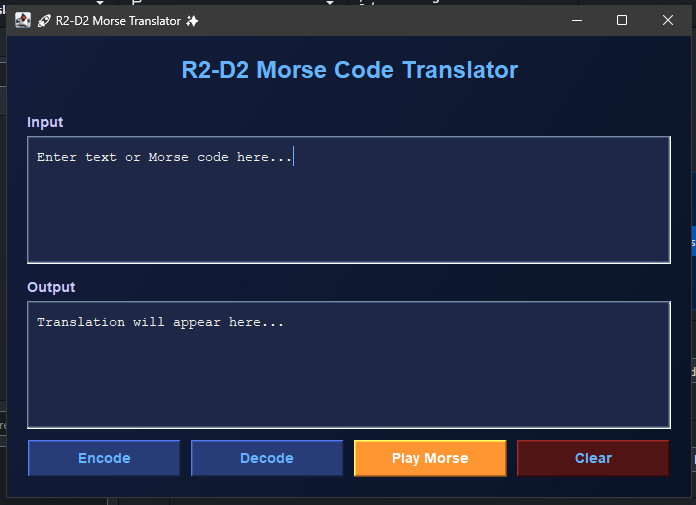This screenshot has width=696, height=505.
Task: Focus the Input text area
Action: 349,200
